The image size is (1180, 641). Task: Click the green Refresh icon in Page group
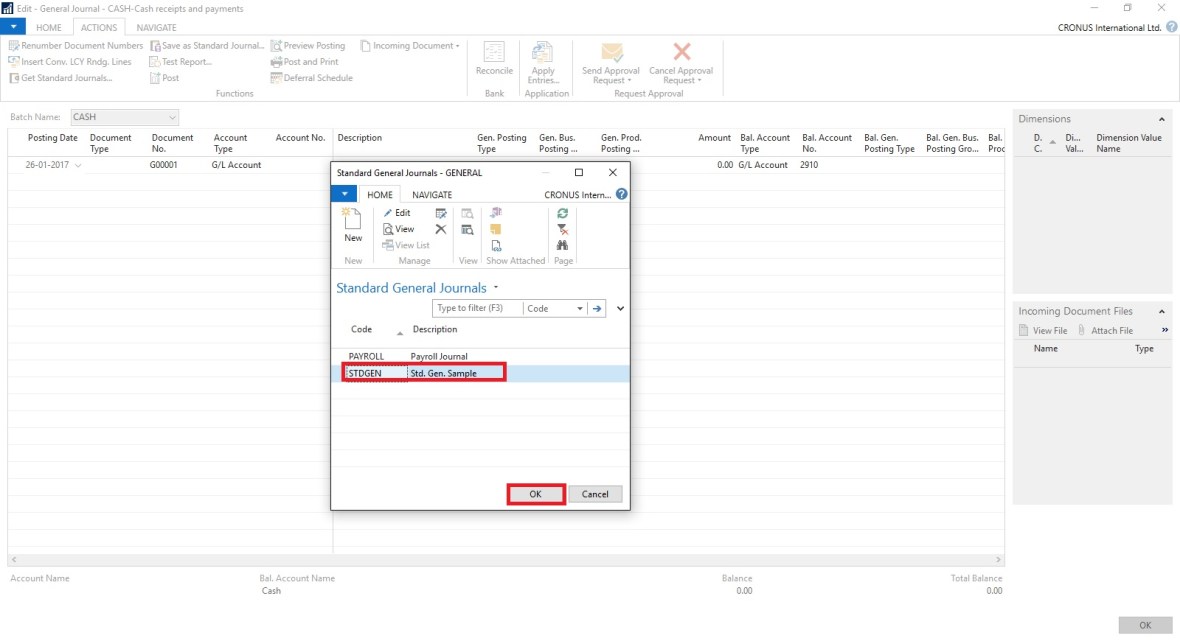pyautogui.click(x=563, y=213)
